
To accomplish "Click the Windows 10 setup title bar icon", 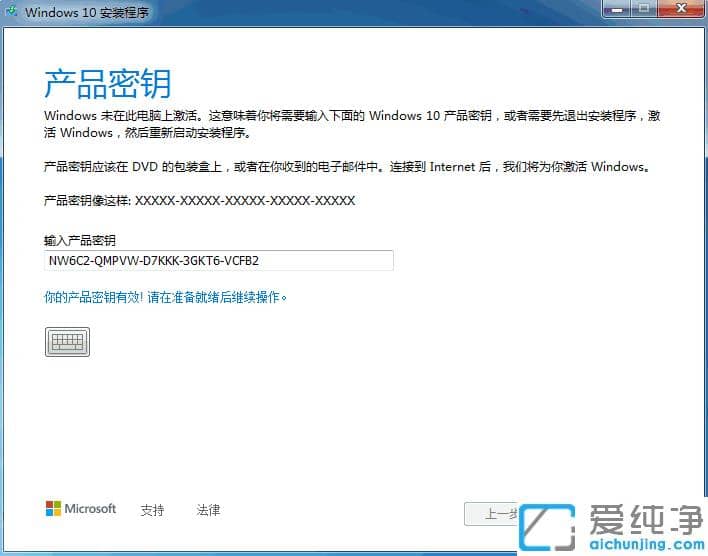I will coord(12,11).
